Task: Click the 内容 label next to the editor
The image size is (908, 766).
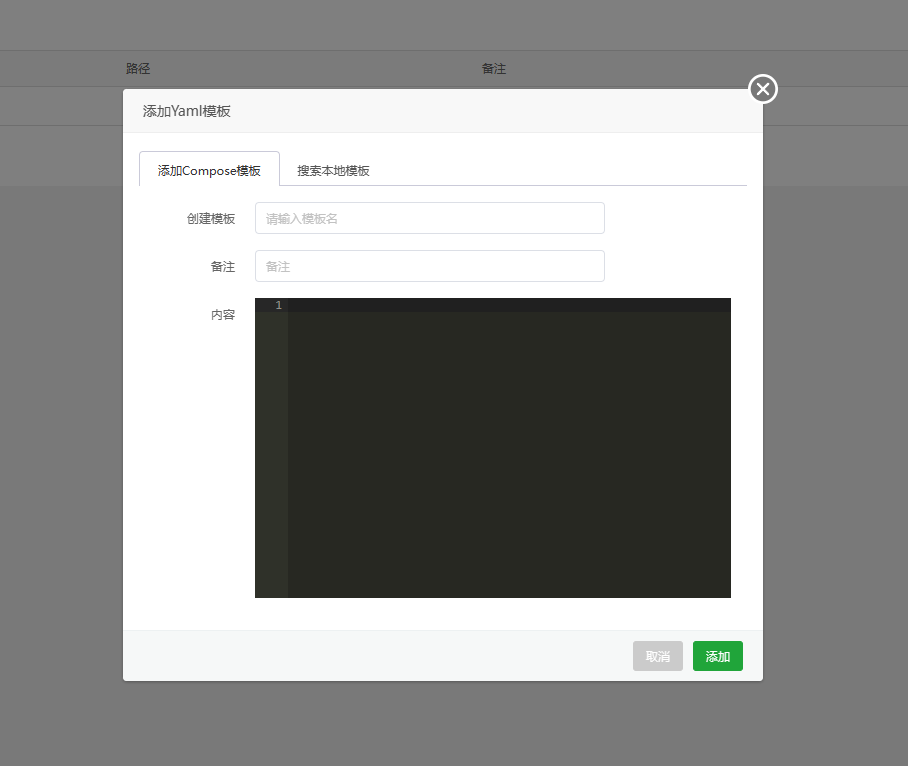Action: tap(222, 315)
